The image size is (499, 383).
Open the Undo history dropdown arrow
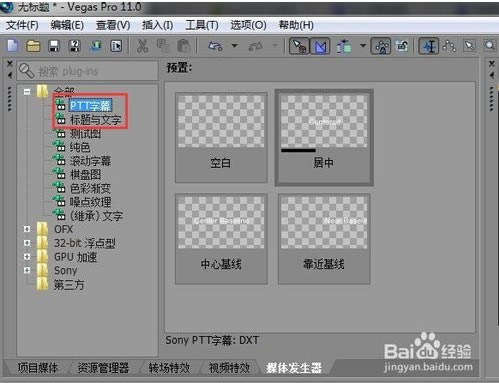[235, 46]
